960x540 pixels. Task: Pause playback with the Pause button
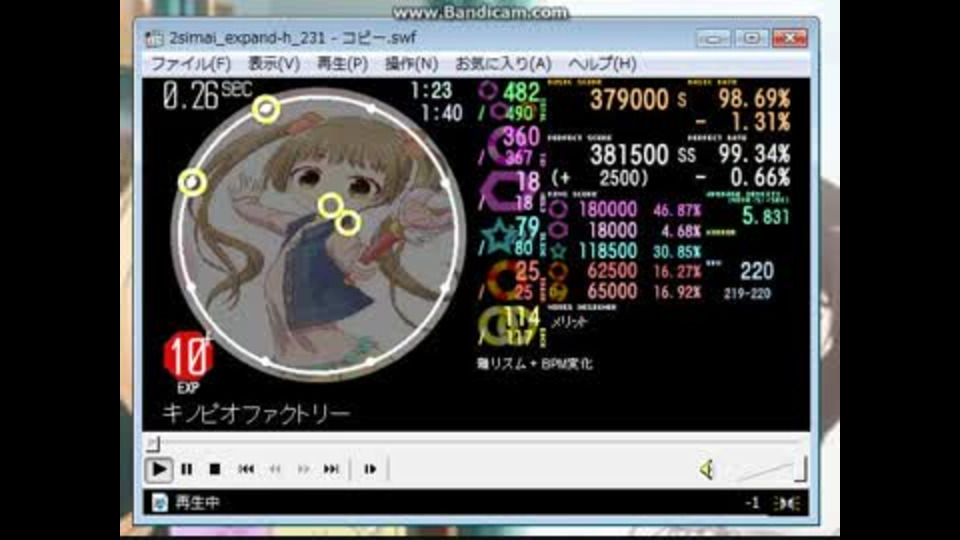[x=187, y=470]
